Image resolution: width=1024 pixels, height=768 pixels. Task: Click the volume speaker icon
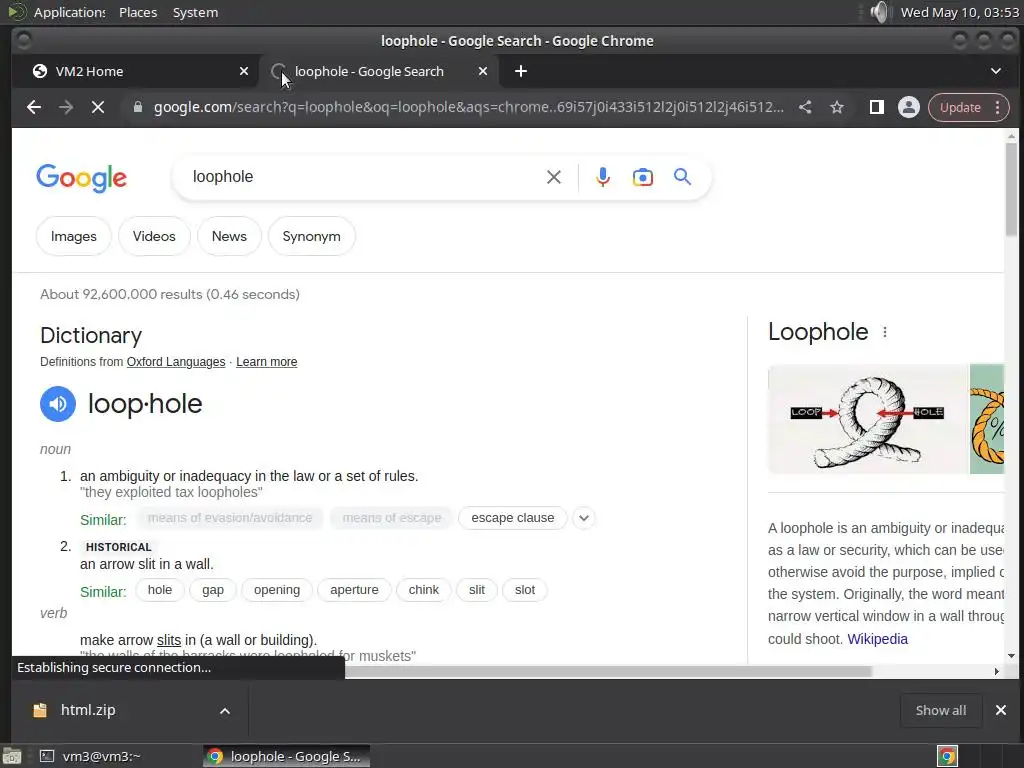click(880, 12)
